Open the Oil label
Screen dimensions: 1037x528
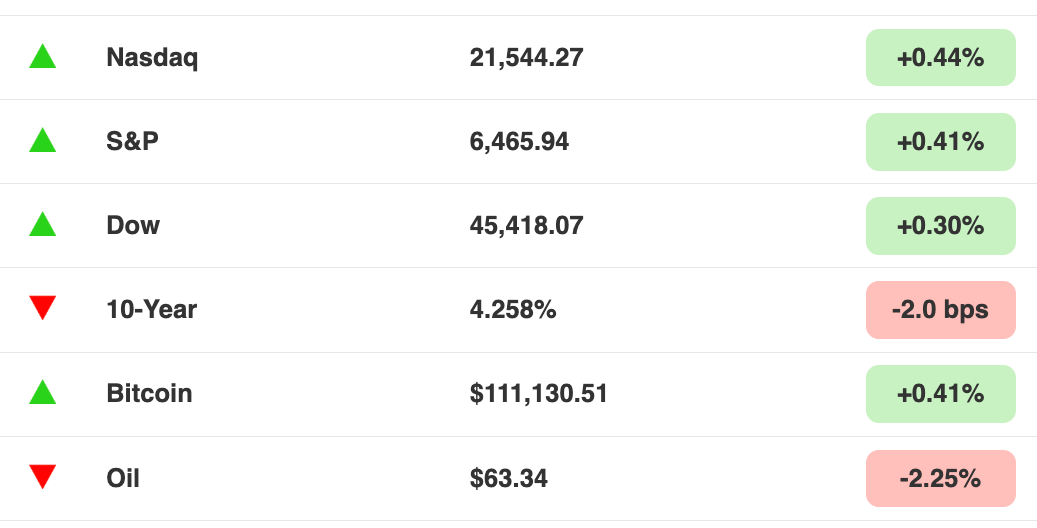[x=123, y=478]
